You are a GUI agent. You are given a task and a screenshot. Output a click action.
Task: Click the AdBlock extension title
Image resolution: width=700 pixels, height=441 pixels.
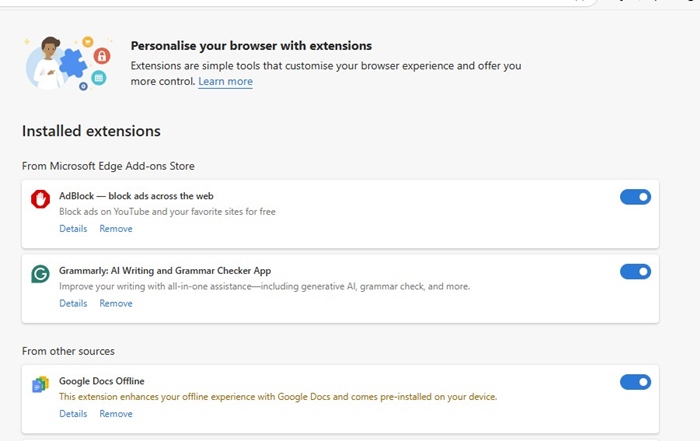tap(136, 196)
